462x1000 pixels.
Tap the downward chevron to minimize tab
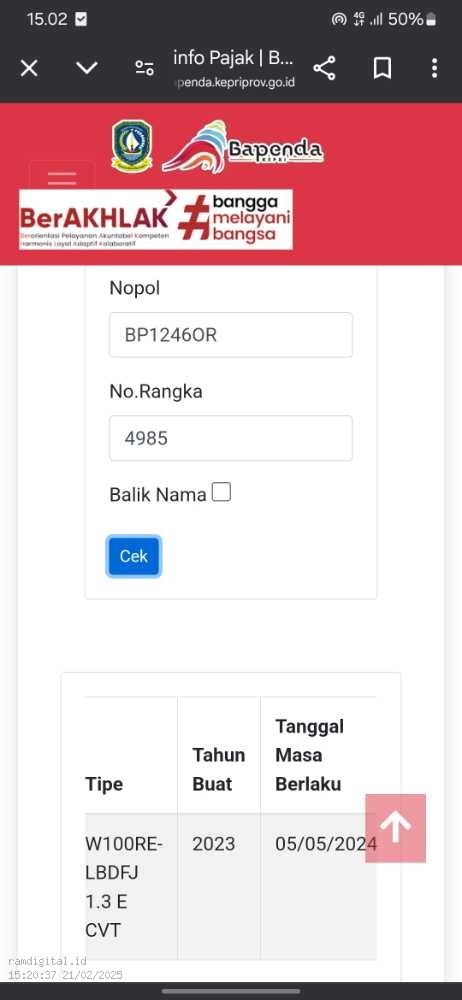pyautogui.click(x=87, y=68)
